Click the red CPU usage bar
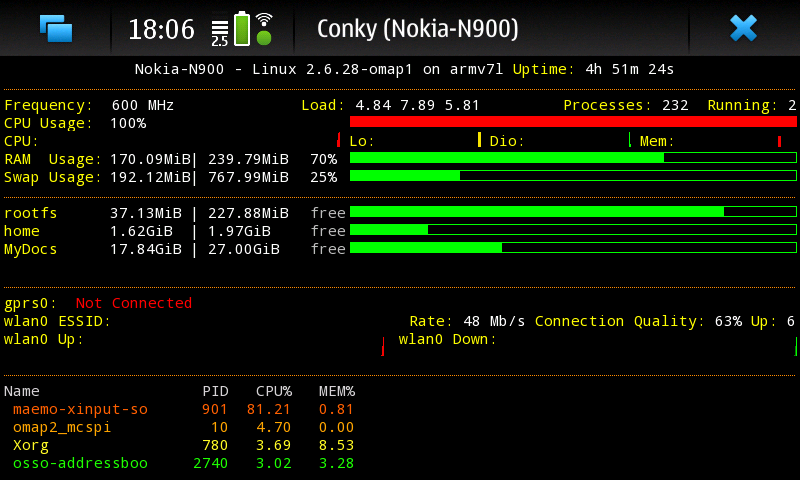 pos(573,122)
